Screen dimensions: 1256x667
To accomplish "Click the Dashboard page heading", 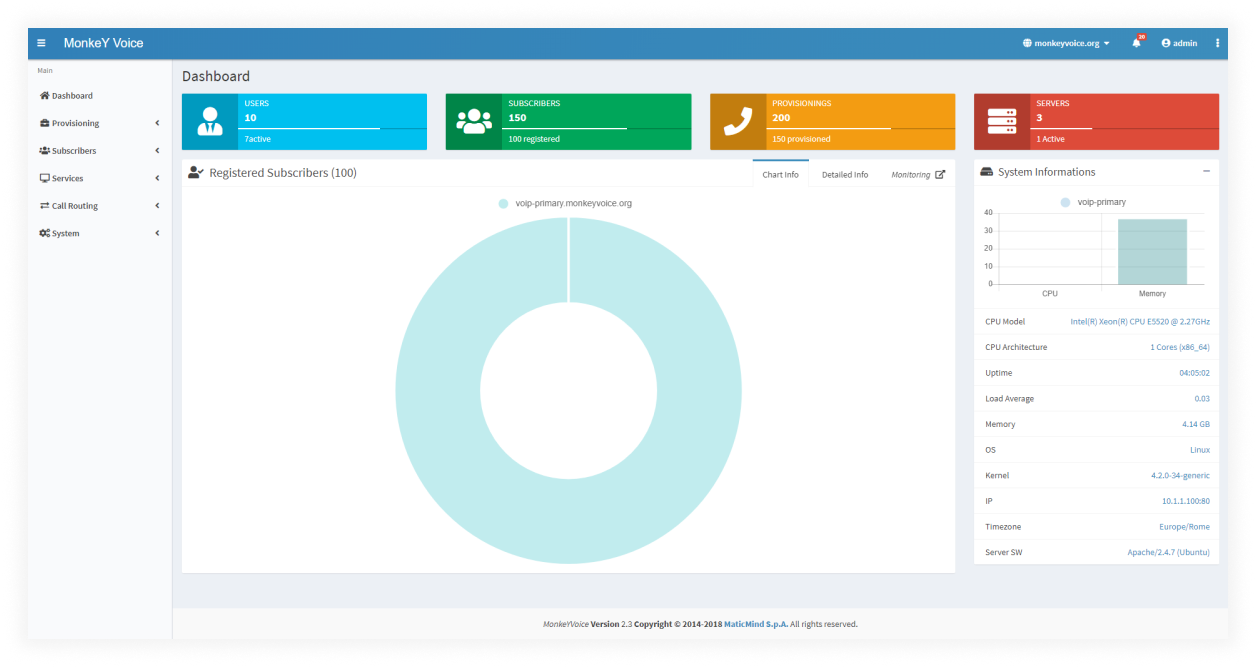I will [x=216, y=76].
